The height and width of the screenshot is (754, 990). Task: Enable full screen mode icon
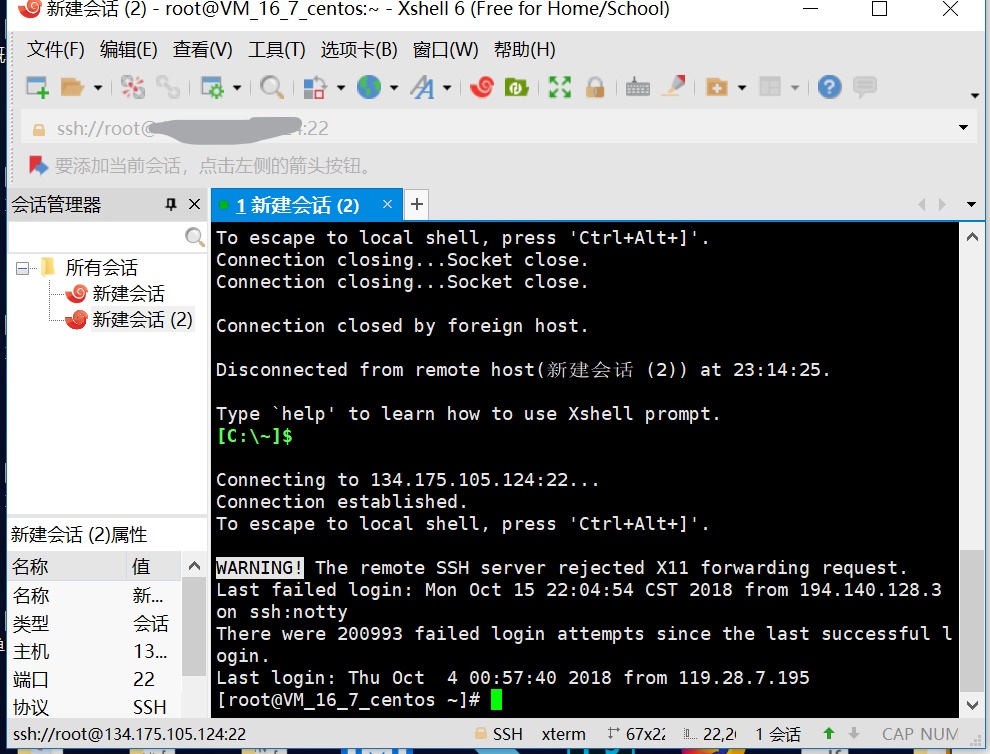tap(559, 87)
